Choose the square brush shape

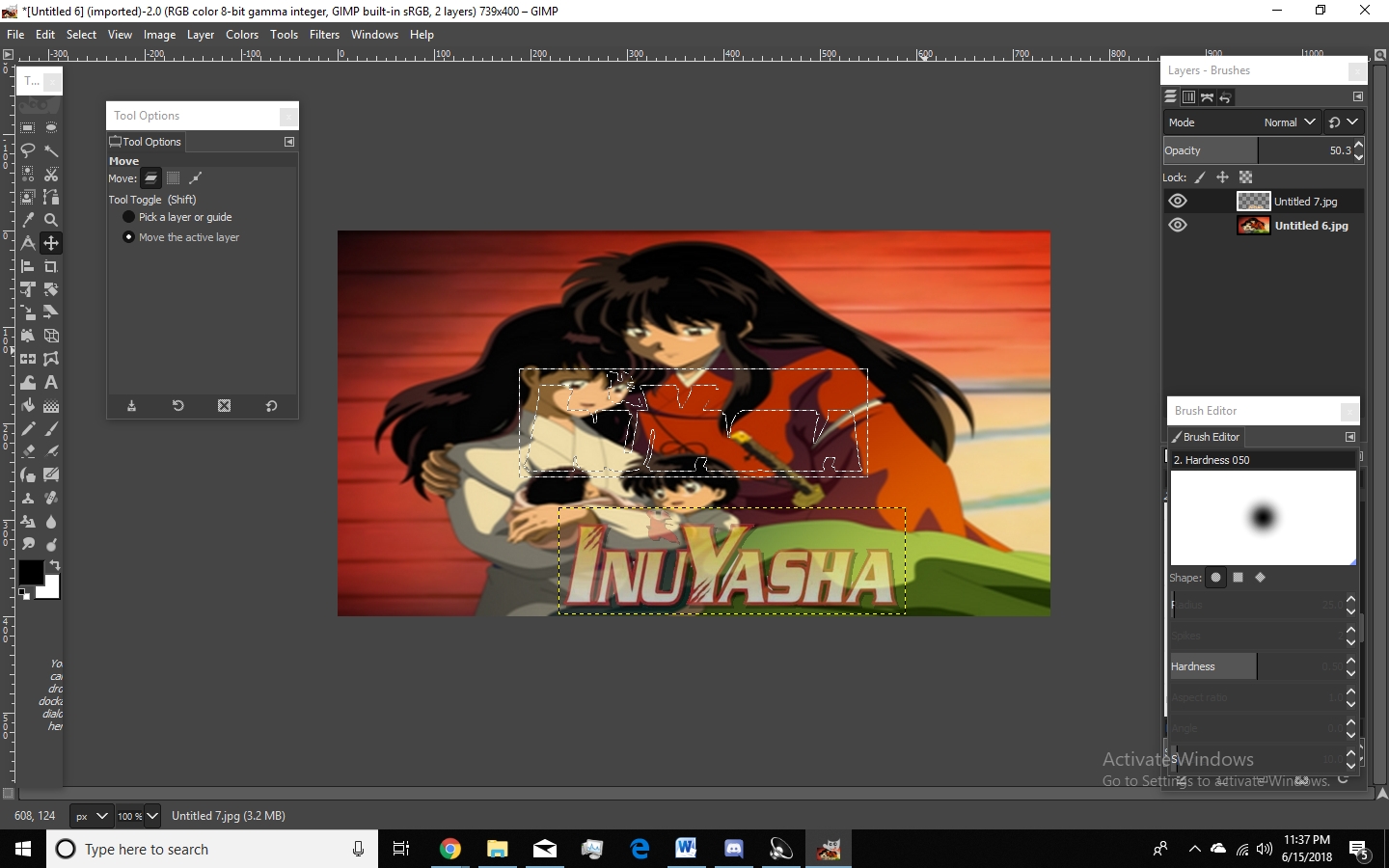pos(1239,578)
